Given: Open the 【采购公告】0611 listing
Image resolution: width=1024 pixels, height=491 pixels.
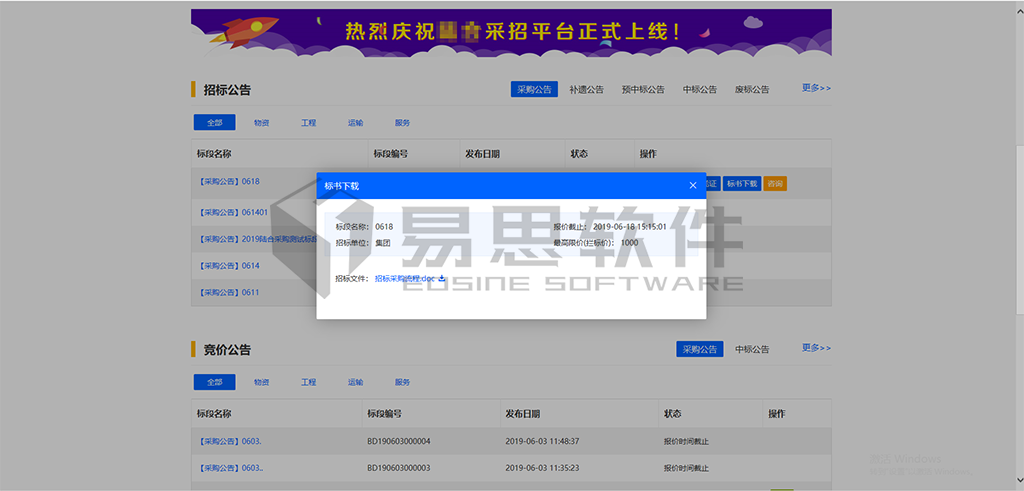Looking at the screenshot, I should pos(229,292).
